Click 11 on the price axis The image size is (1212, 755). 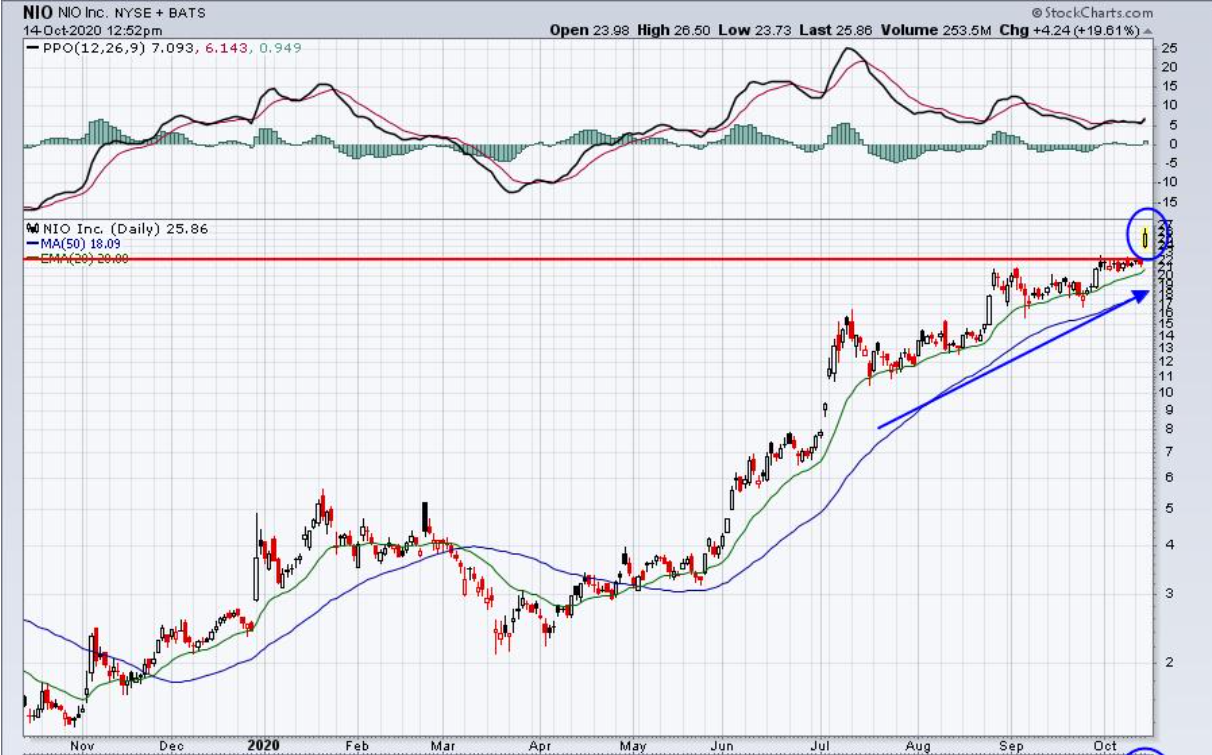coord(1167,375)
